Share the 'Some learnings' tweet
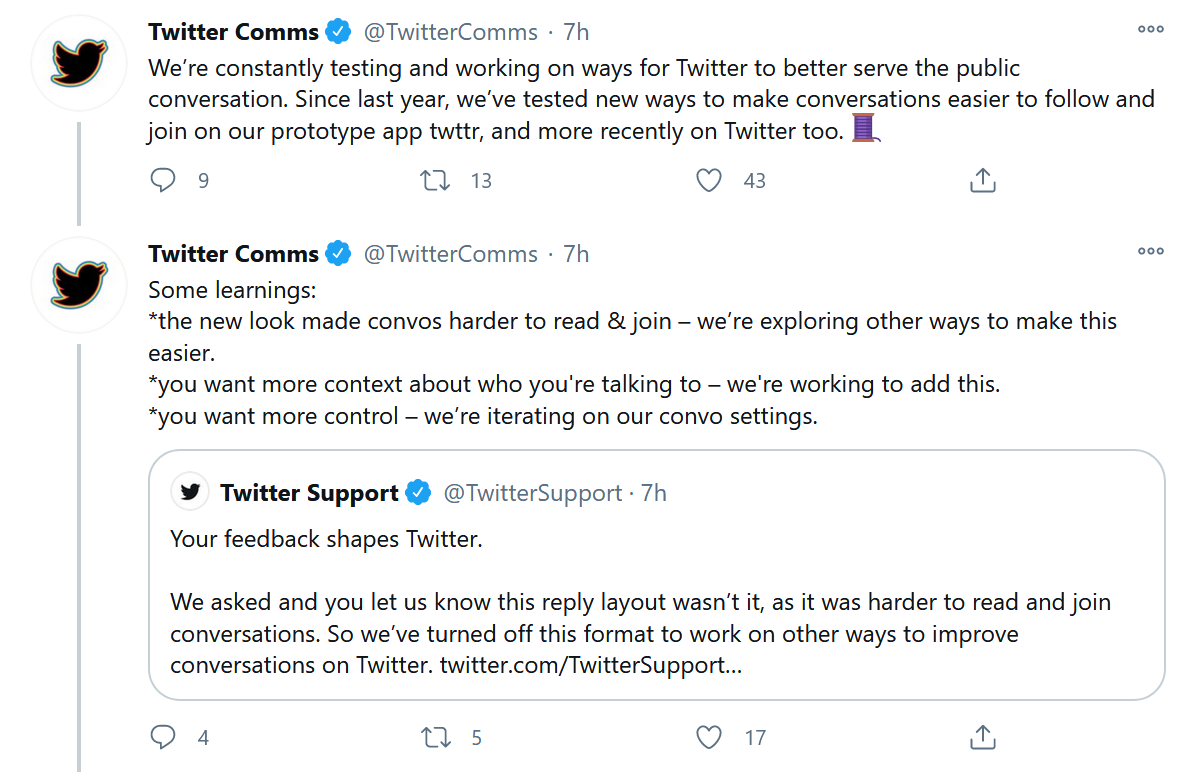 point(983,738)
